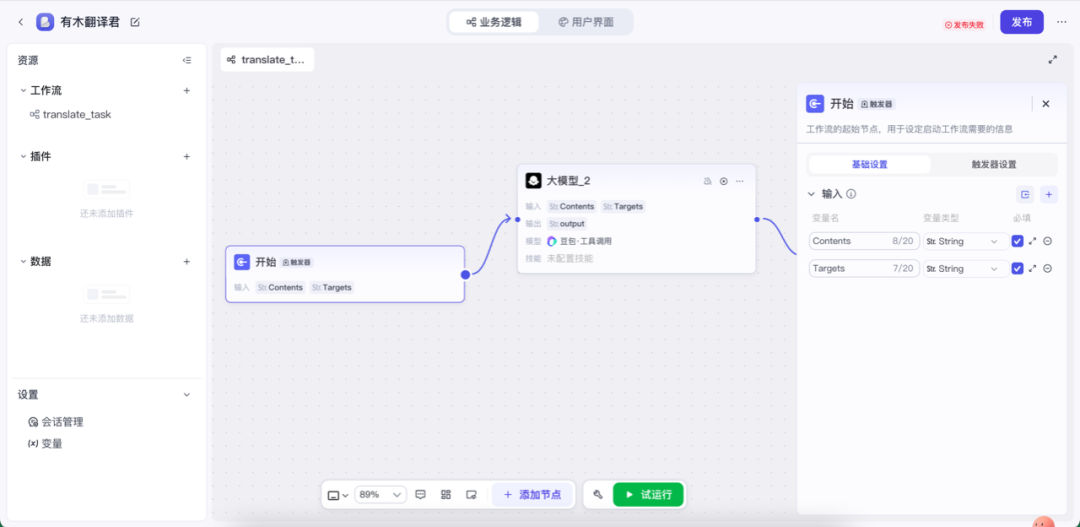This screenshot has height=527, width=1080.
Task: Collapse the 设置 section
Action: [187, 395]
